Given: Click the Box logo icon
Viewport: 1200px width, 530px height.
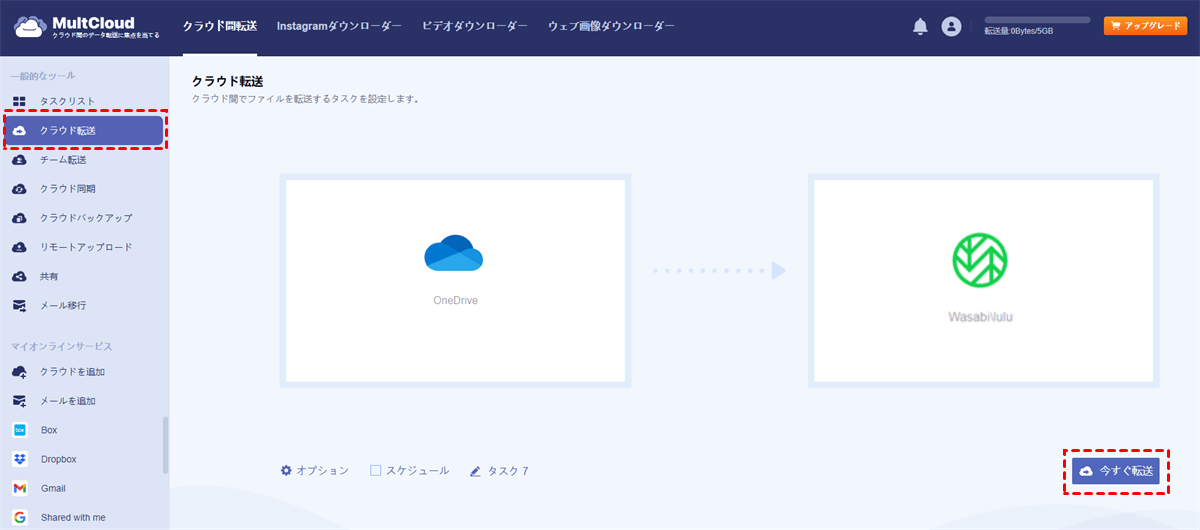Looking at the screenshot, I should coord(19,430).
